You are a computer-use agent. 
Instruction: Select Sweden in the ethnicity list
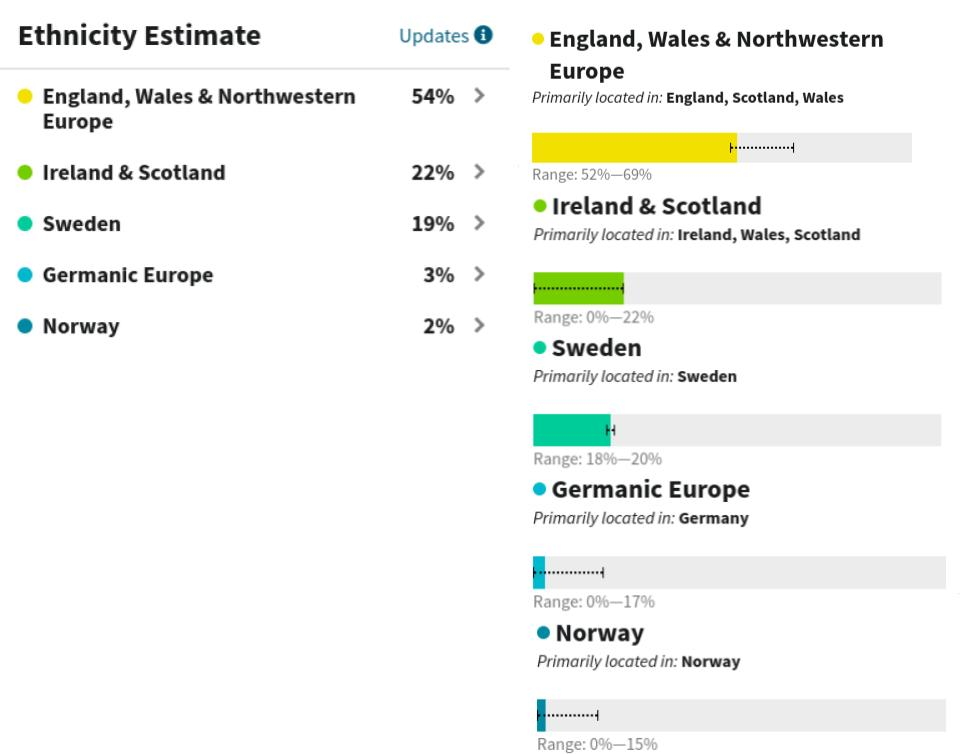82,223
